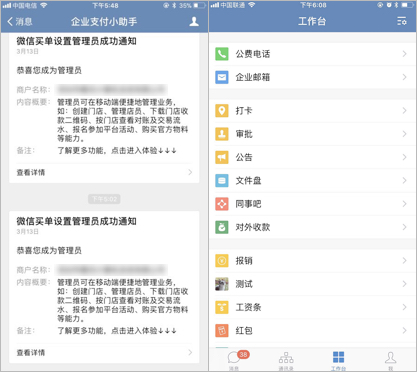This screenshot has width=417, height=372.
Task: Tap the 打卡 location pin icon
Action: [222, 110]
